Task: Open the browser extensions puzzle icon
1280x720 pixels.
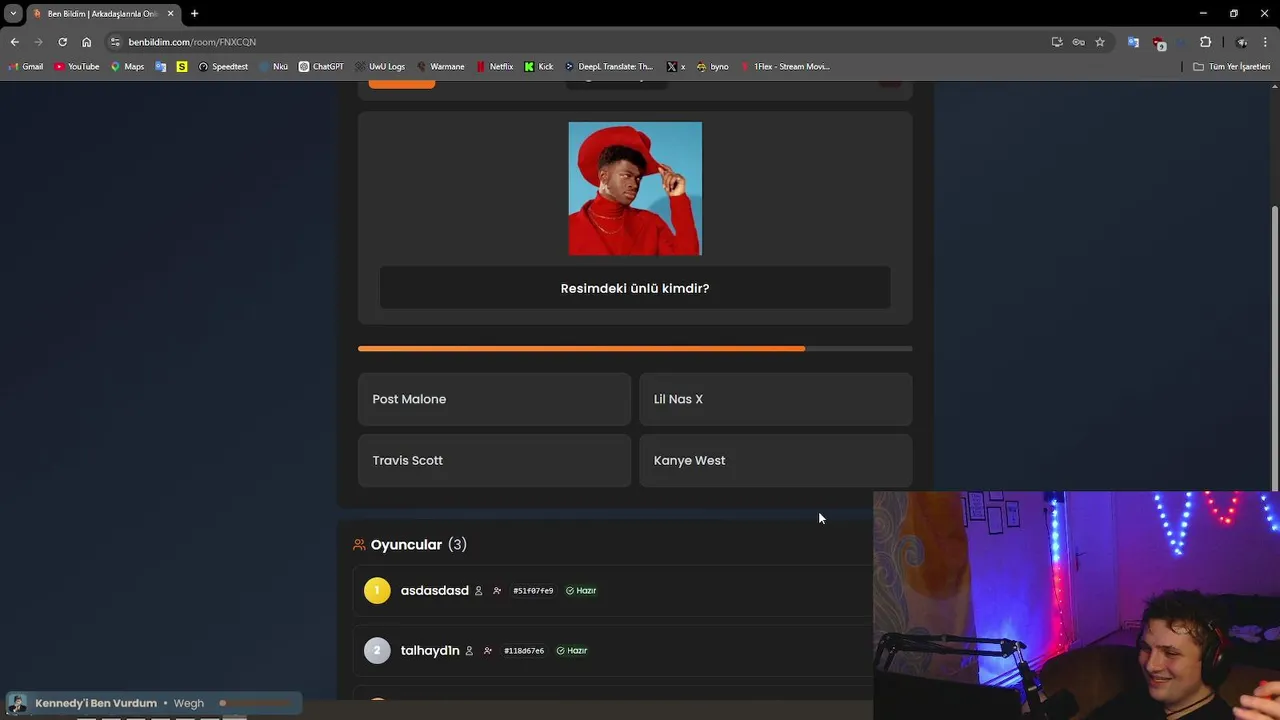Action: tap(1205, 42)
